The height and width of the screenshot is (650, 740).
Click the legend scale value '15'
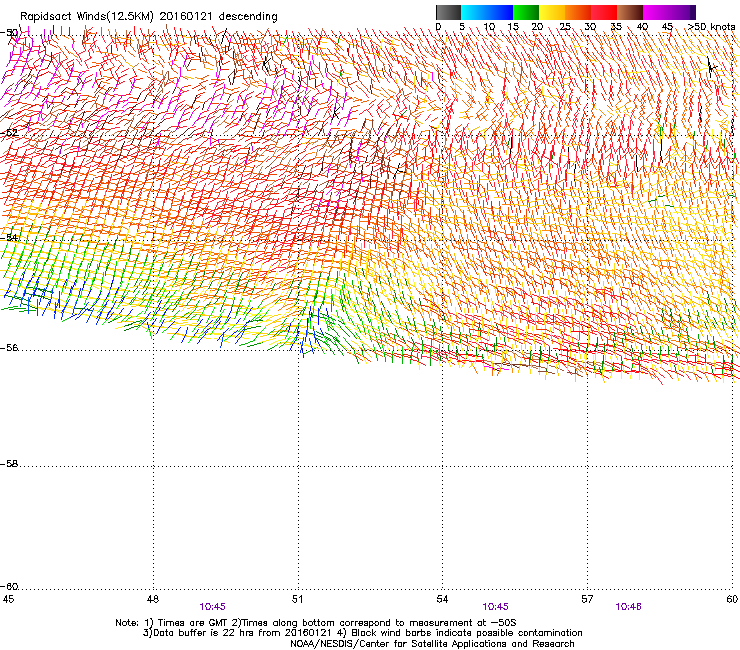[x=513, y=27]
